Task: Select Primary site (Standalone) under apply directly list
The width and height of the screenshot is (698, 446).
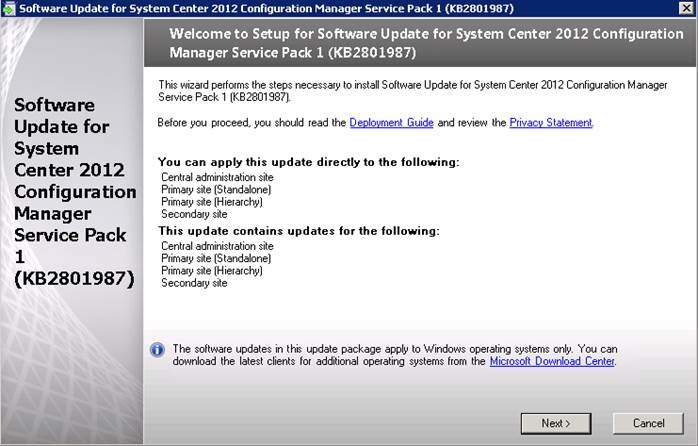Action: pyautogui.click(x=216, y=189)
